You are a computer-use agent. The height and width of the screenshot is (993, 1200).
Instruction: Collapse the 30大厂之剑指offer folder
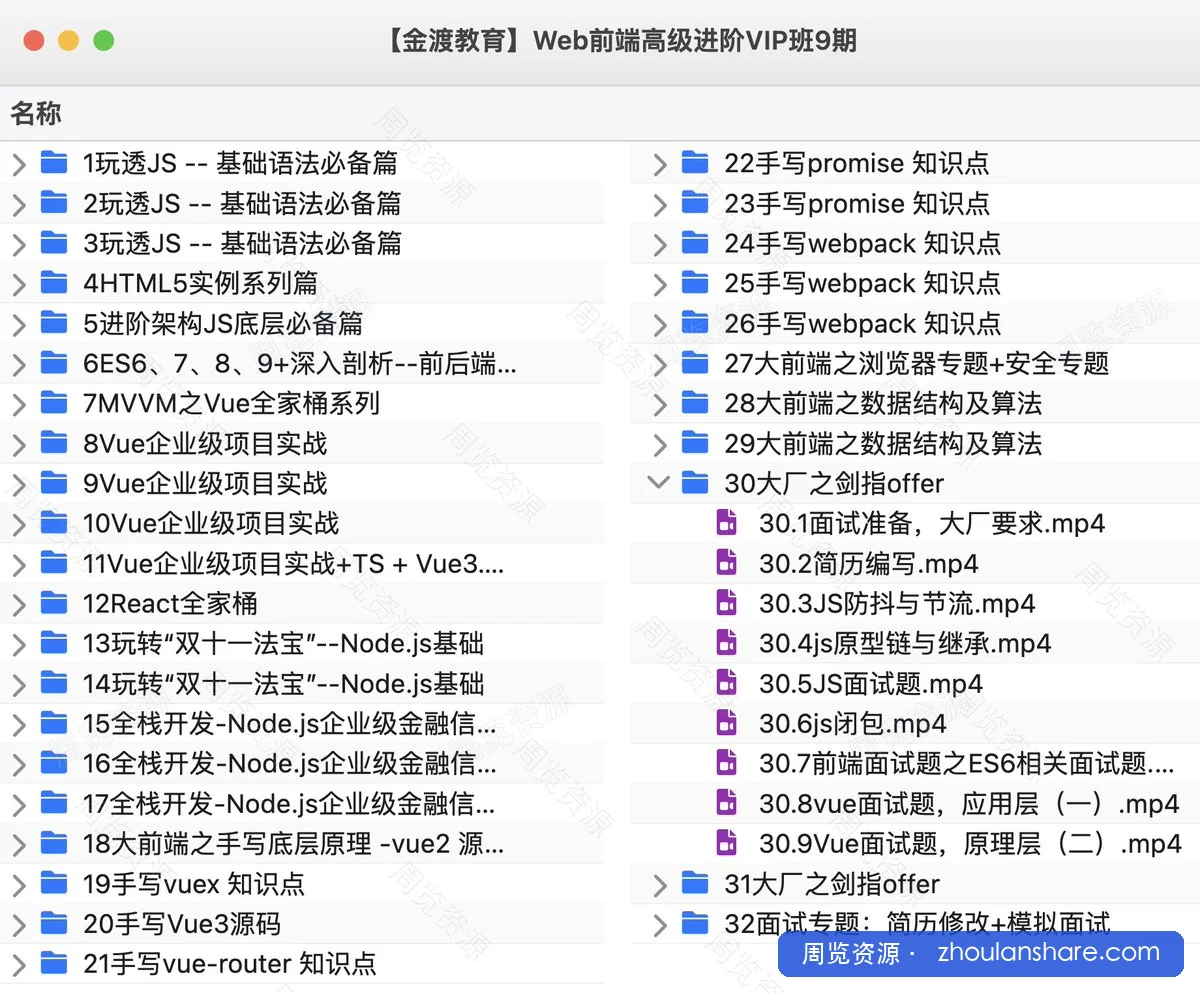pyautogui.click(x=658, y=483)
